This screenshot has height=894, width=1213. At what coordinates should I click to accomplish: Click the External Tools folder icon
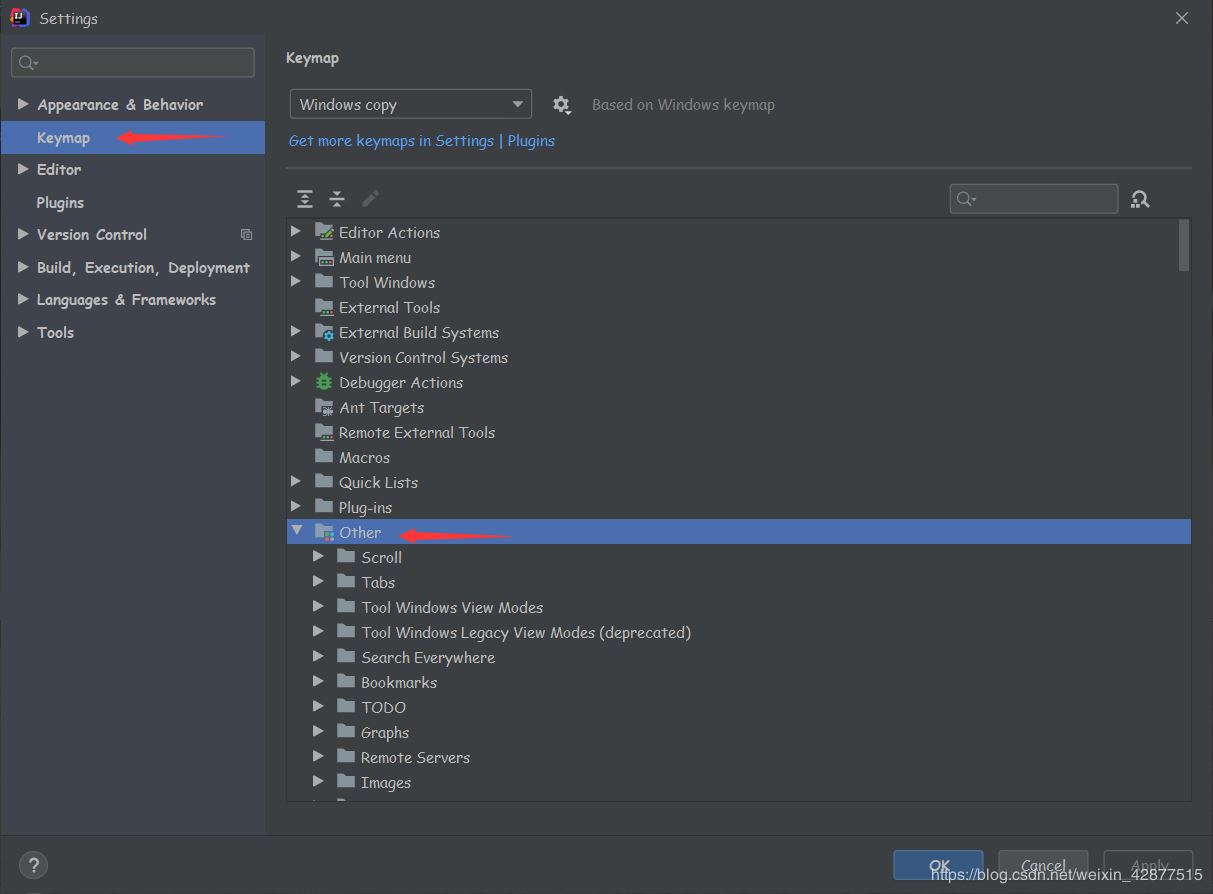point(324,307)
